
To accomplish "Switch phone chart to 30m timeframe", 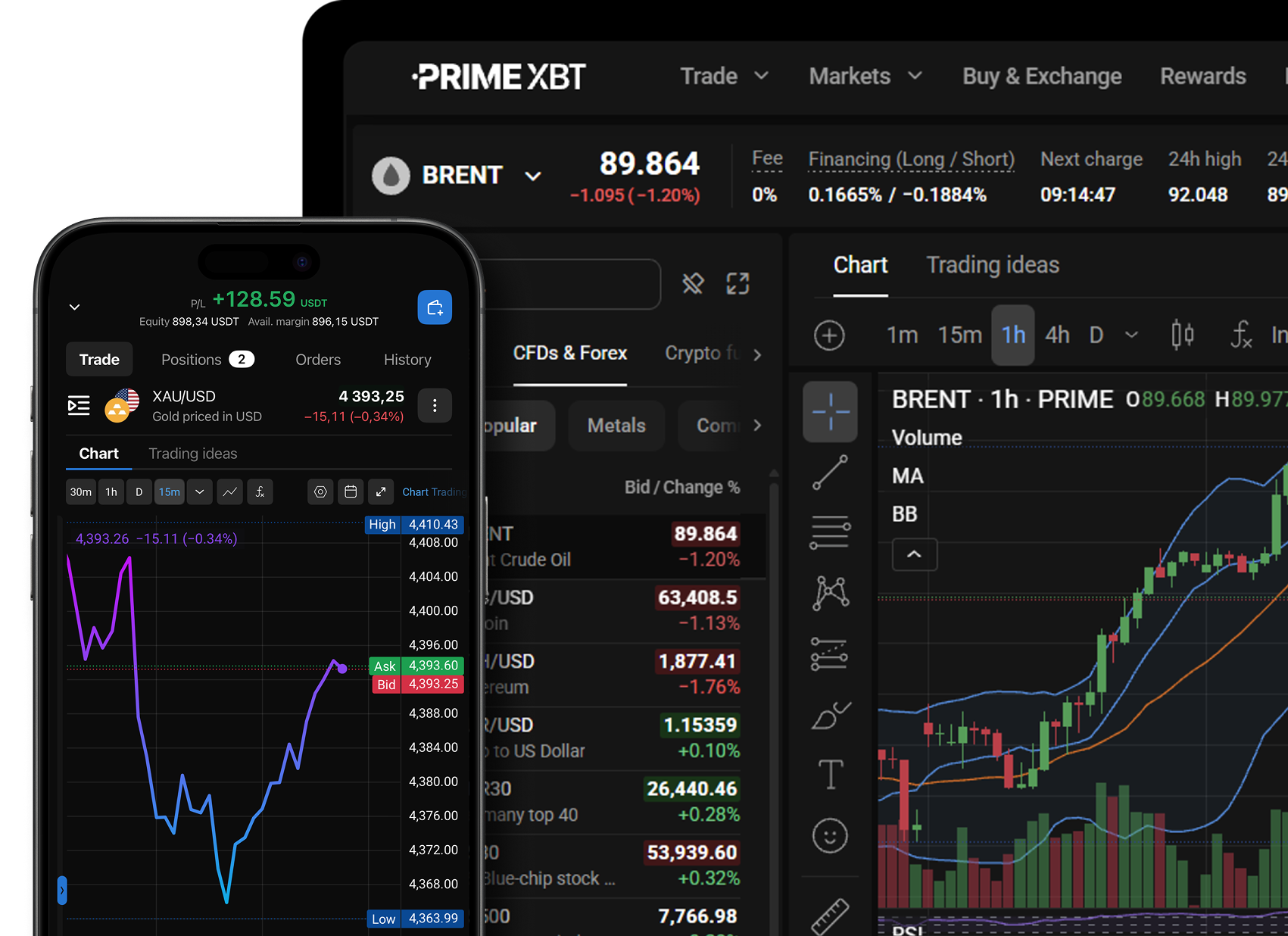I will pyautogui.click(x=80, y=492).
